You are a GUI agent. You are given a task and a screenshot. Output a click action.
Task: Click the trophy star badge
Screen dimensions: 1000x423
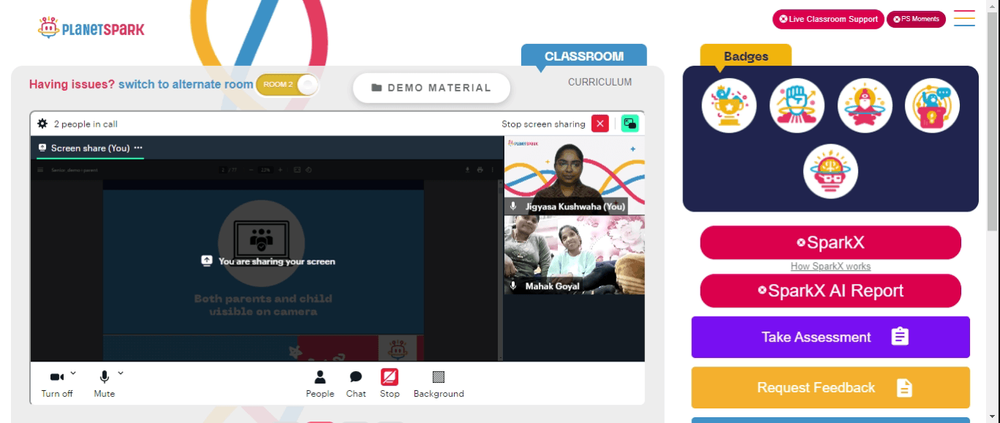click(x=729, y=105)
